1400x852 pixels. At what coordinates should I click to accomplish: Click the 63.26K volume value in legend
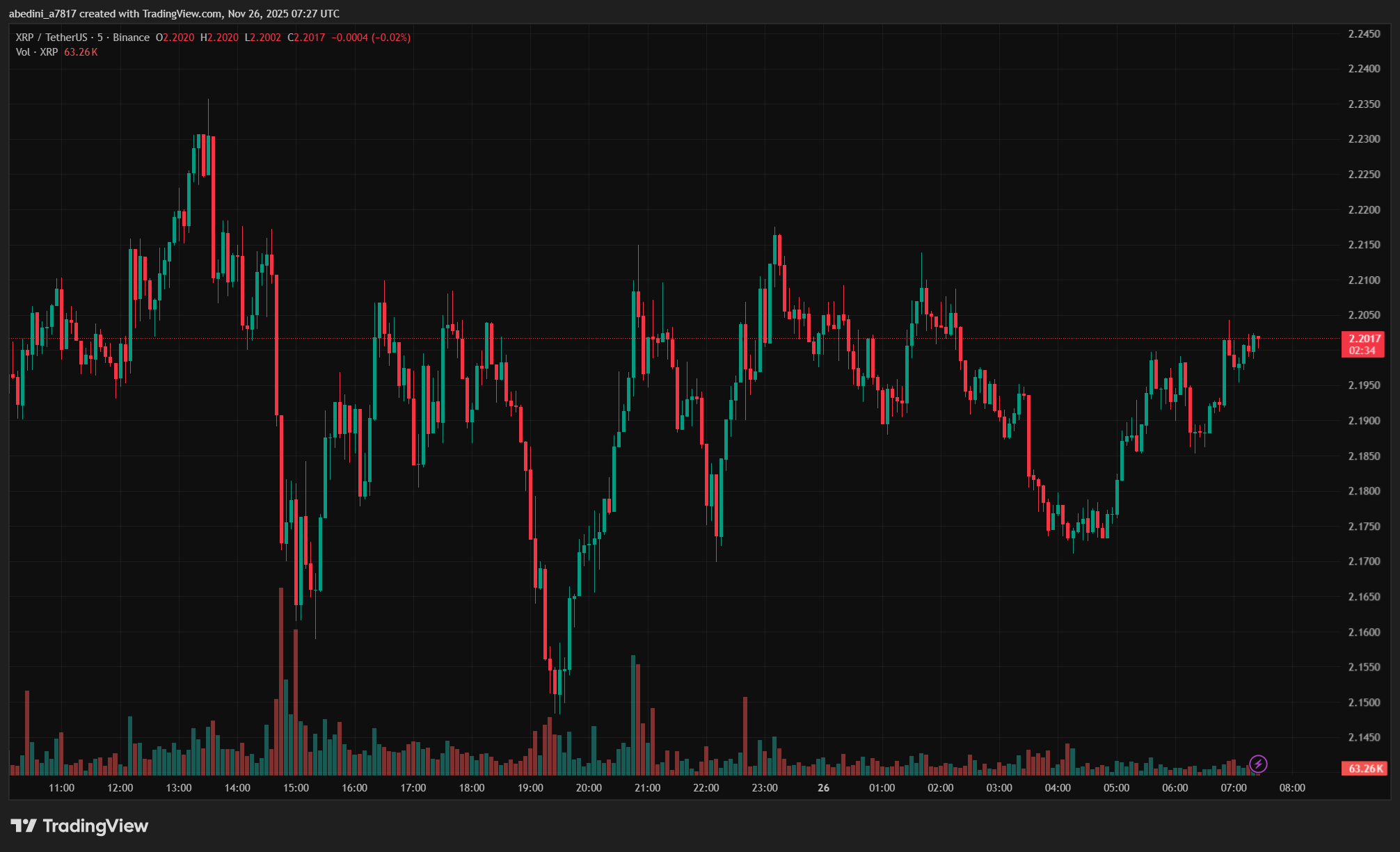[x=81, y=52]
